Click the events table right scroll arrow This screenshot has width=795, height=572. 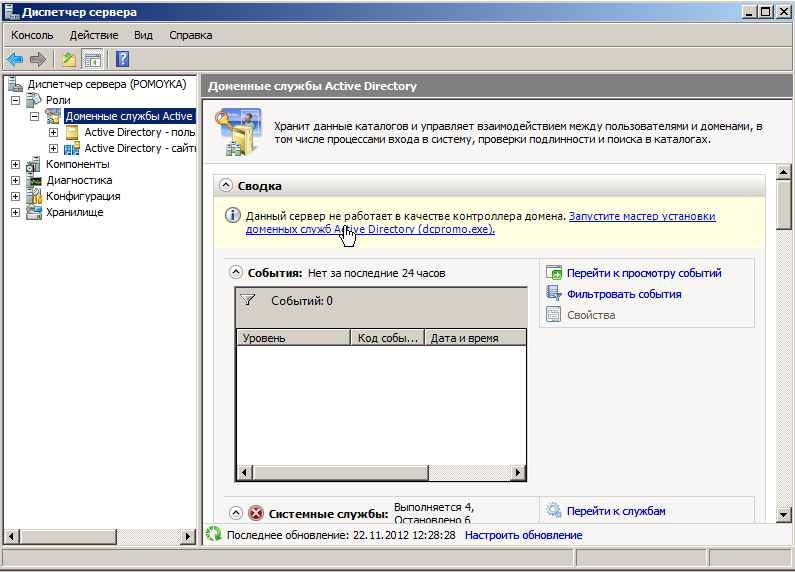pos(518,473)
